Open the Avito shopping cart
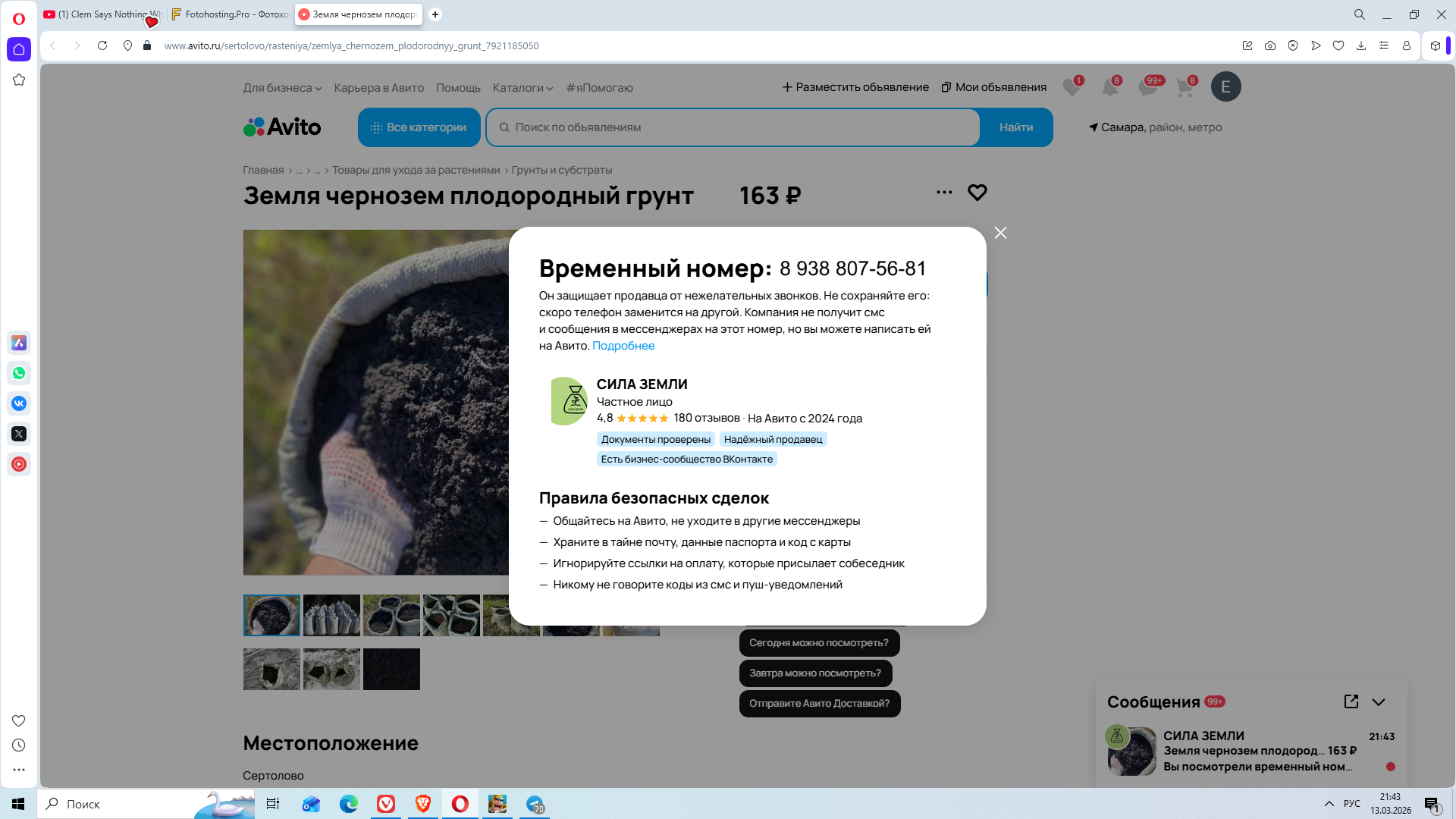 point(1185,87)
